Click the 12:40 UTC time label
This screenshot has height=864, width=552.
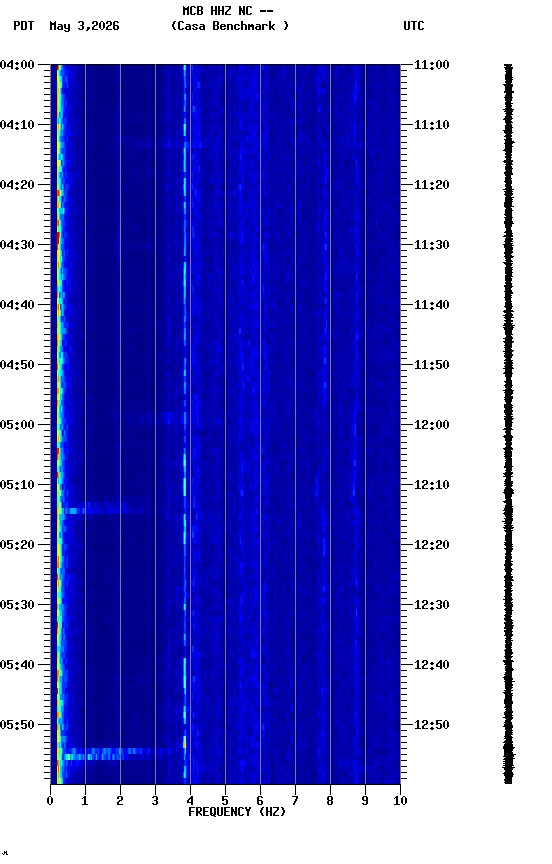[432, 665]
